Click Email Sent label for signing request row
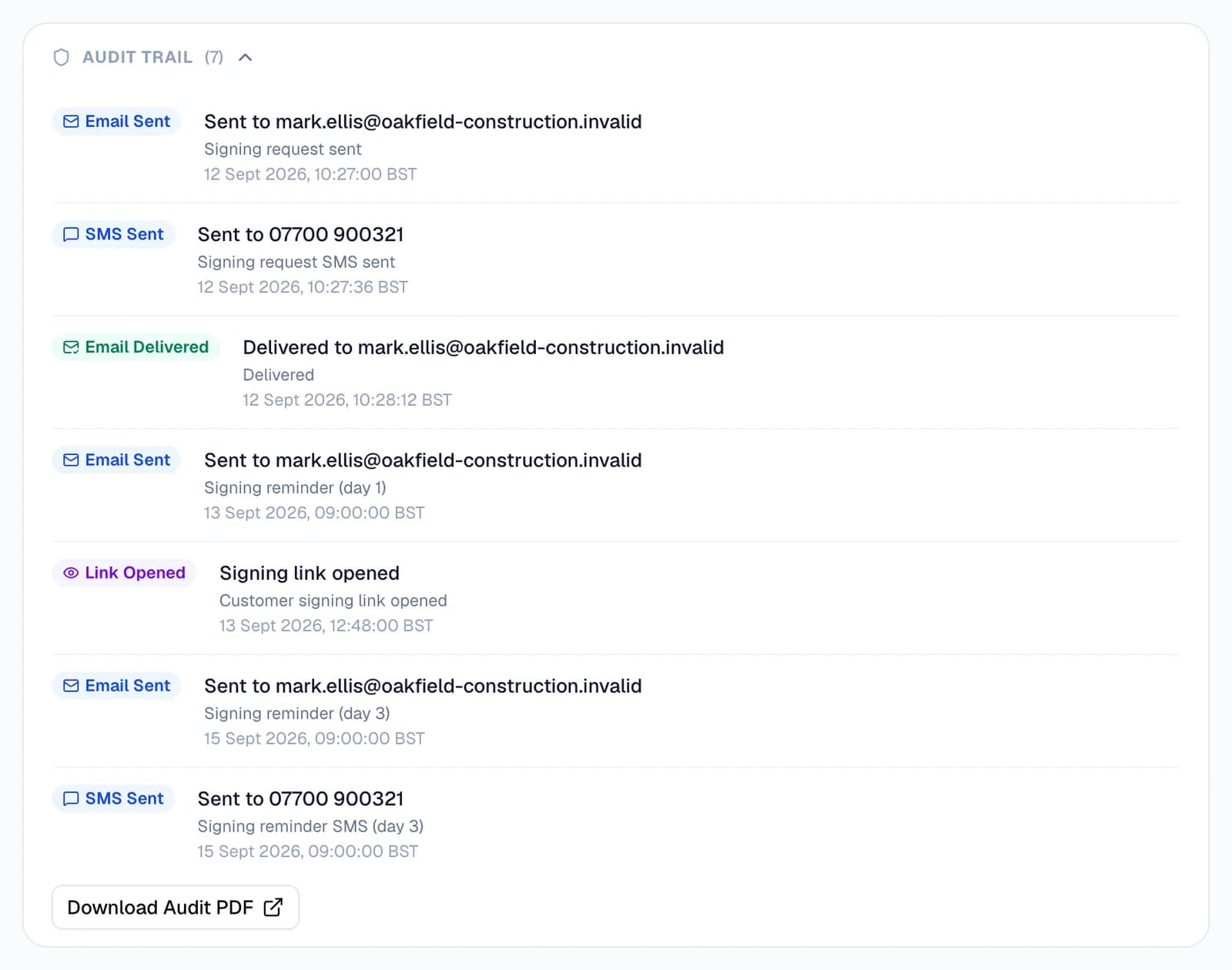1232x970 pixels. tap(128, 122)
